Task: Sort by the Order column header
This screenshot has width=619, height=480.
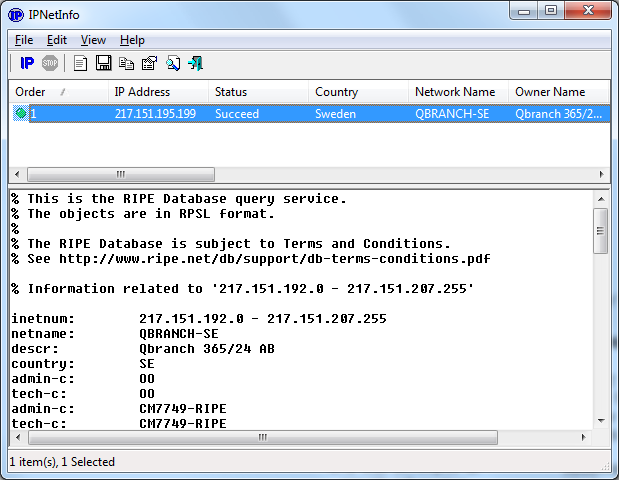Action: tap(58, 92)
